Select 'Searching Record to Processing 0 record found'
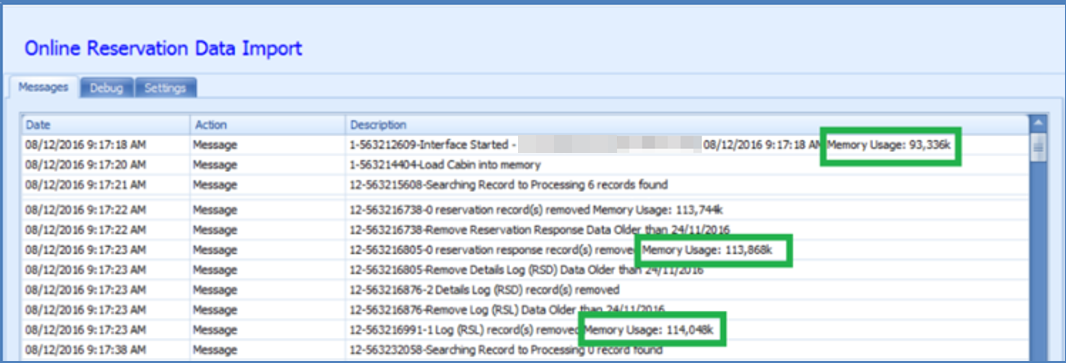This screenshot has height=363, width=1066. coord(506,350)
